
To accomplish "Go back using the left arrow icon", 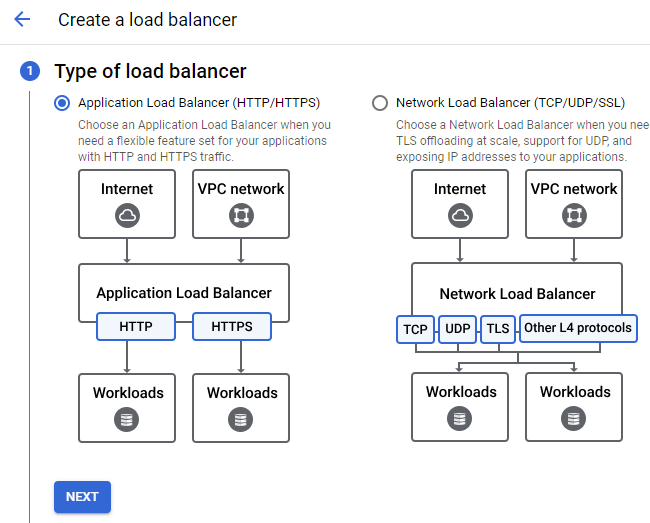I will coord(22,19).
